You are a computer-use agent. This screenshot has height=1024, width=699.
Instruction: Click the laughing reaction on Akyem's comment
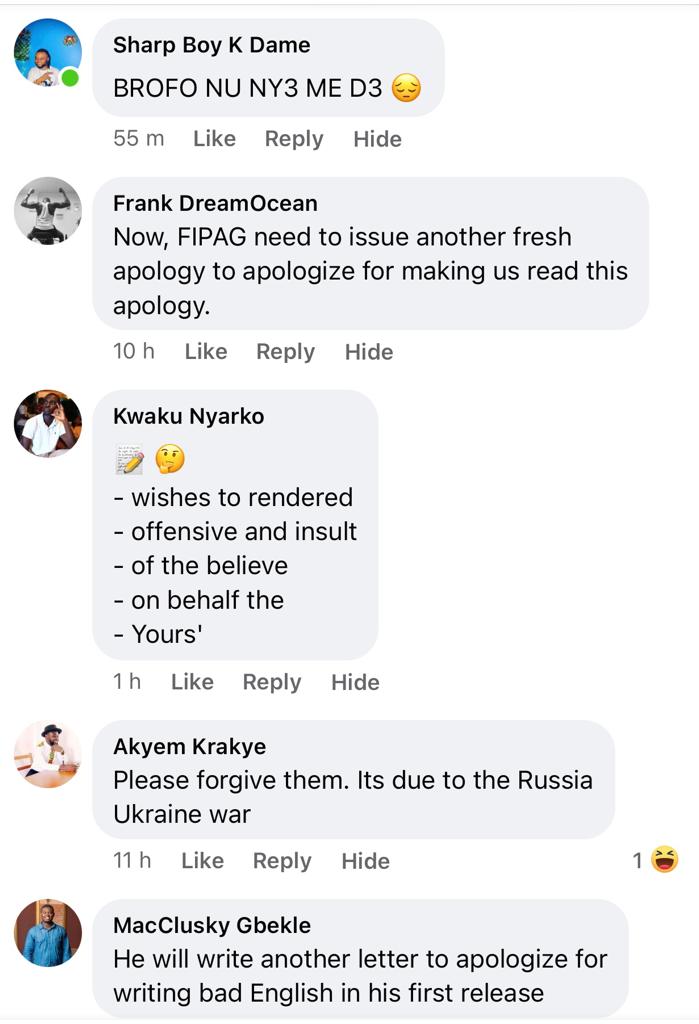(x=664, y=859)
